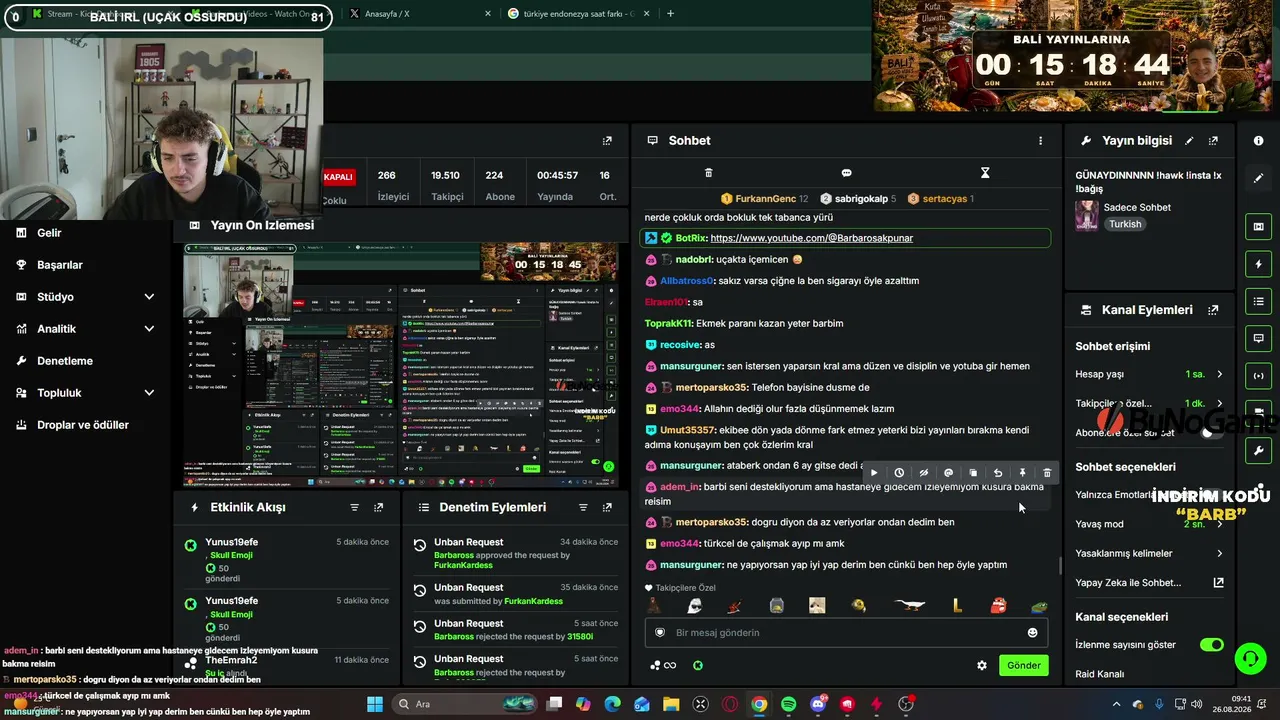This screenshot has width=1280, height=720.
Task: Click the trash icon in message toolbar
Action: (x=1047, y=473)
